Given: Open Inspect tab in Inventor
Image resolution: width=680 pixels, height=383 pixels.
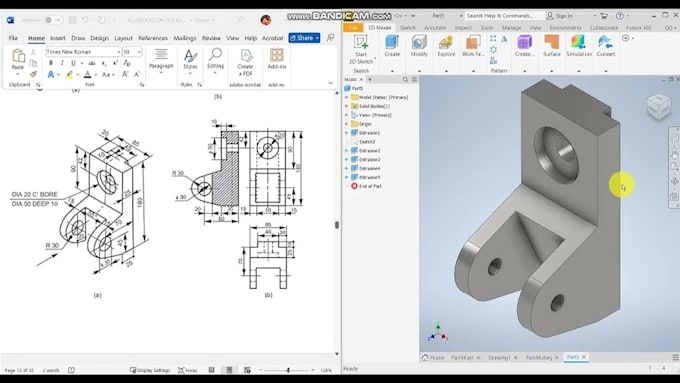Looking at the screenshot, I should coord(463,28).
